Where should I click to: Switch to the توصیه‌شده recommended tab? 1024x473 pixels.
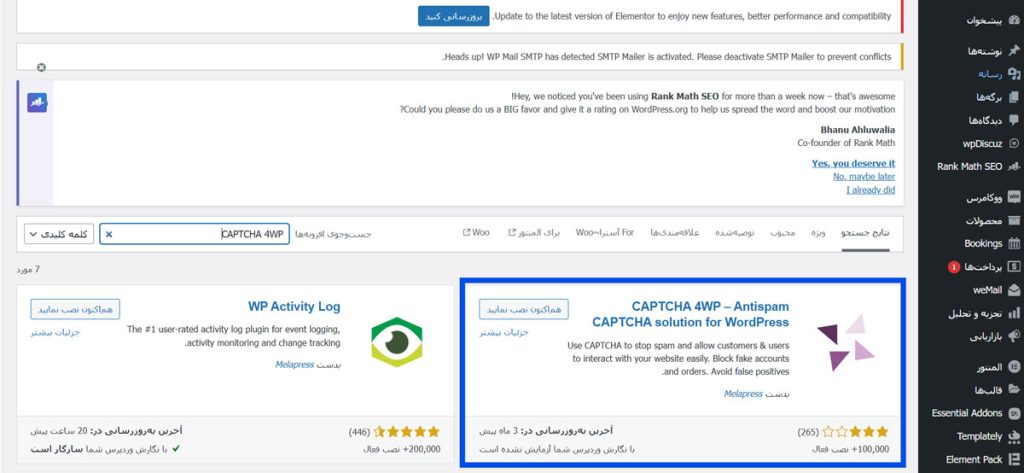point(735,233)
